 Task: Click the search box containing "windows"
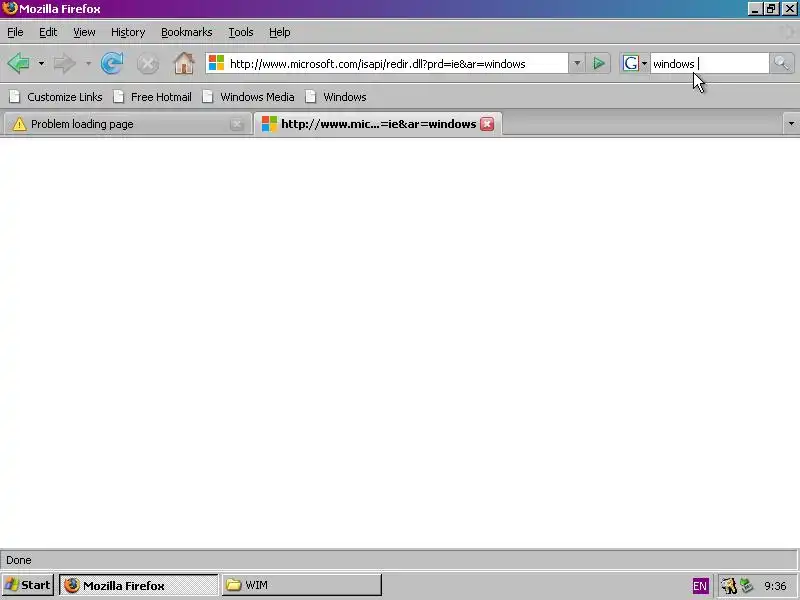tap(709, 64)
